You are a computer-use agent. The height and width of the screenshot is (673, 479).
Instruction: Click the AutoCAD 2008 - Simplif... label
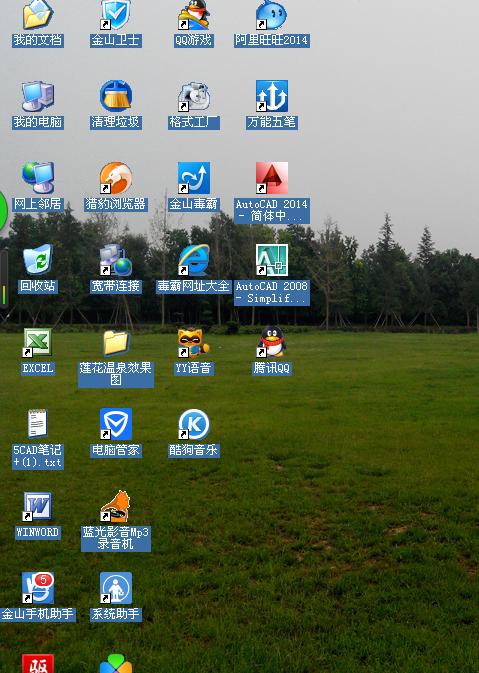coord(272,292)
